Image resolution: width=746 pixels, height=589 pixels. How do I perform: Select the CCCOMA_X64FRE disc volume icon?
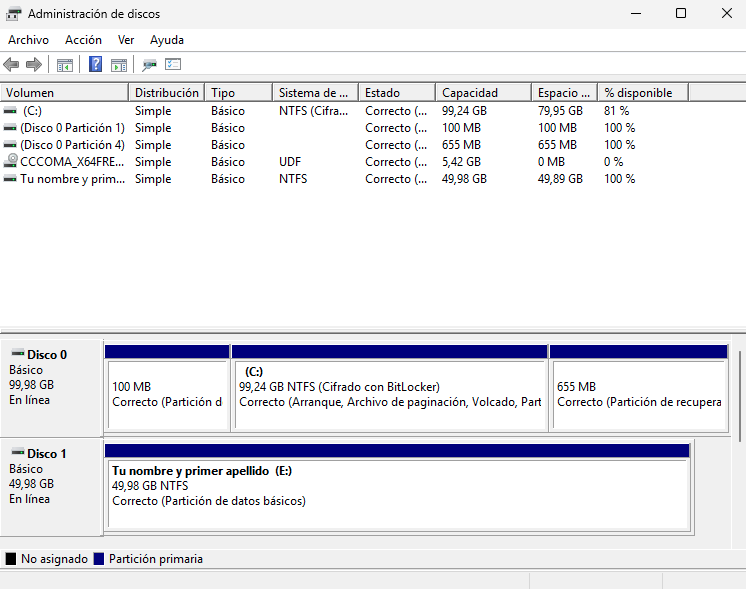10,161
